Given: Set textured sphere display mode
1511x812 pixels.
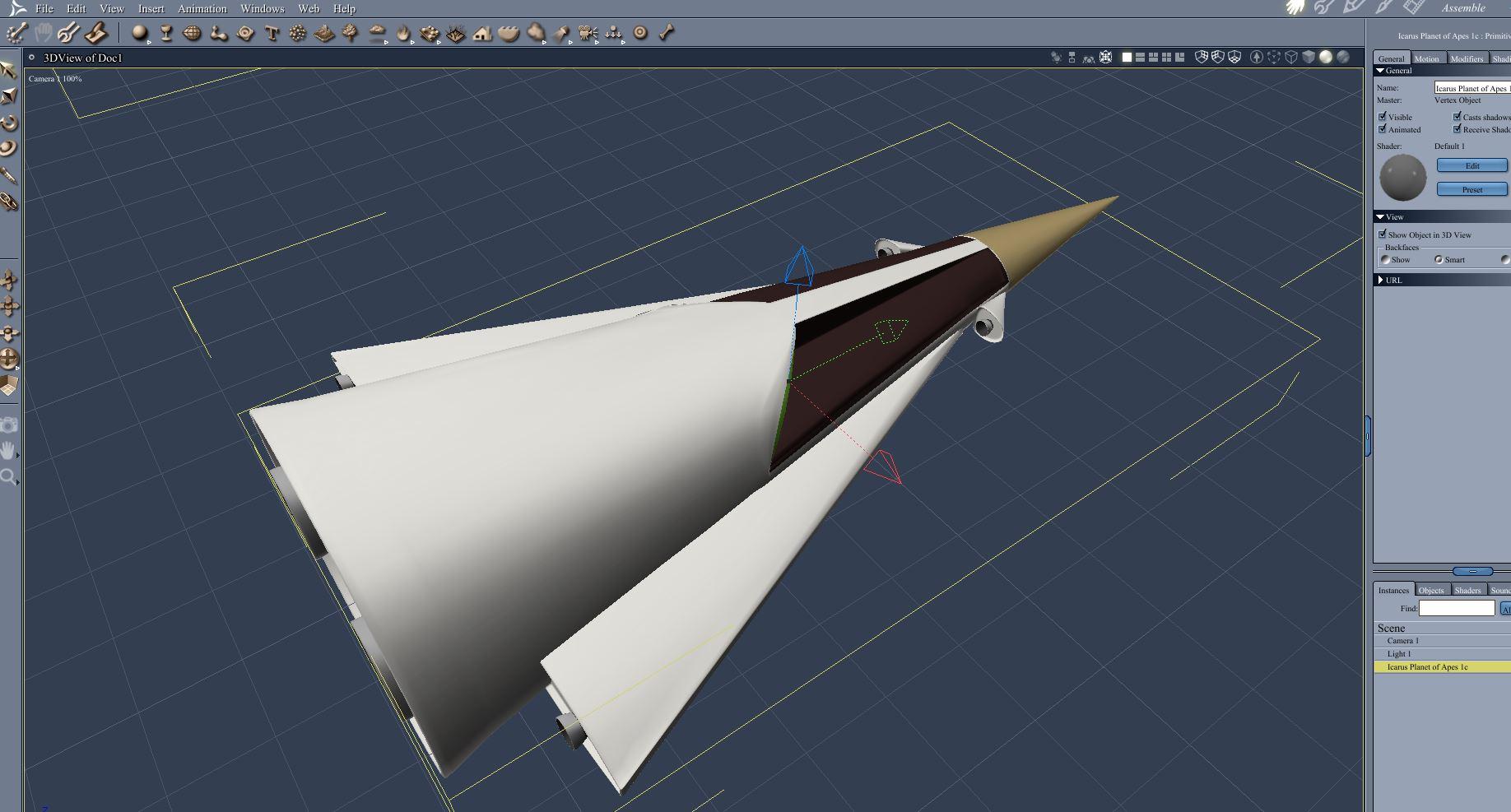Looking at the screenshot, I should [x=1343, y=57].
